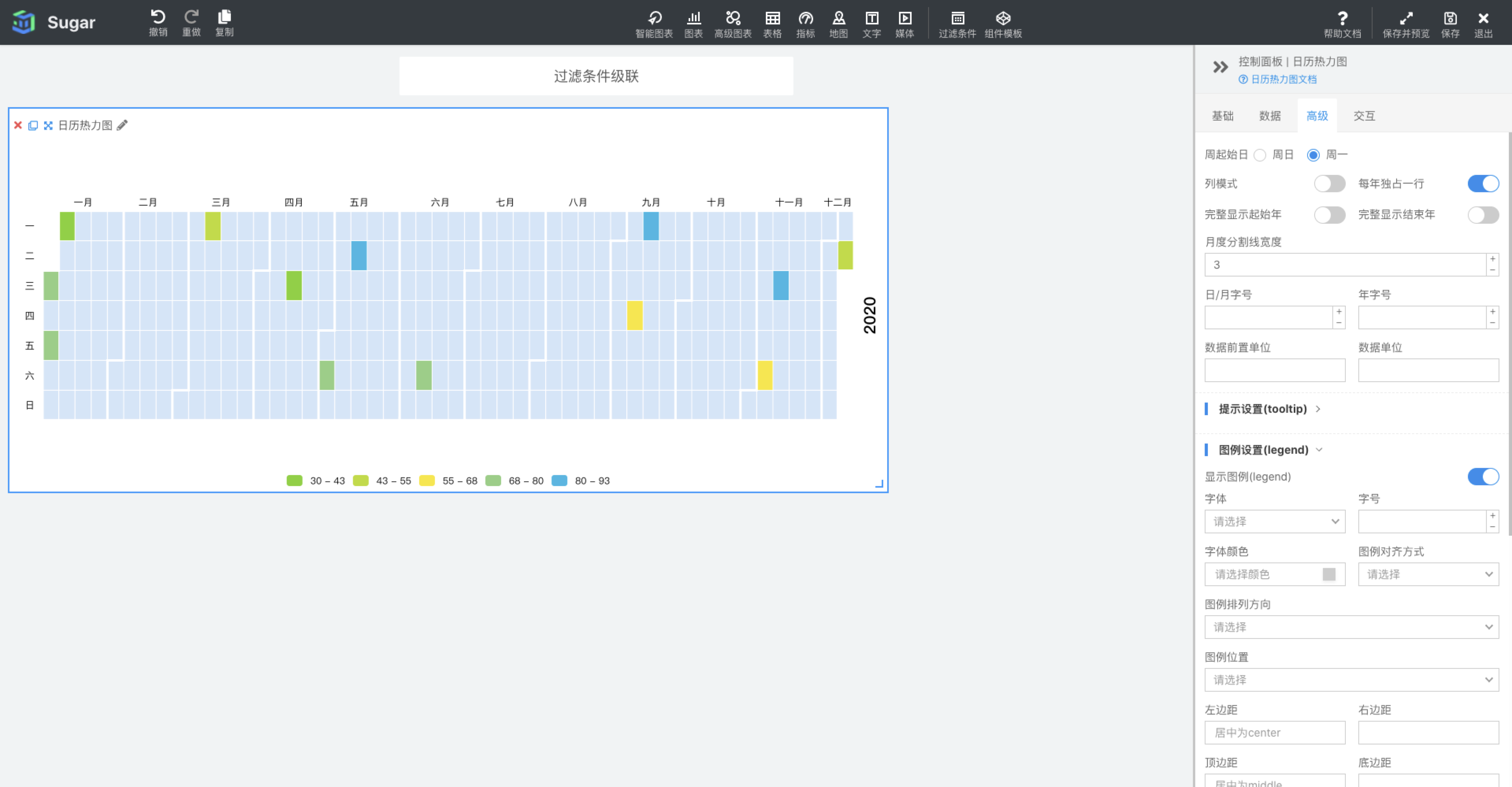Image resolution: width=1512 pixels, height=787 pixels.
Task: Open the 日历热力图文档 help link
Action: (1283, 80)
